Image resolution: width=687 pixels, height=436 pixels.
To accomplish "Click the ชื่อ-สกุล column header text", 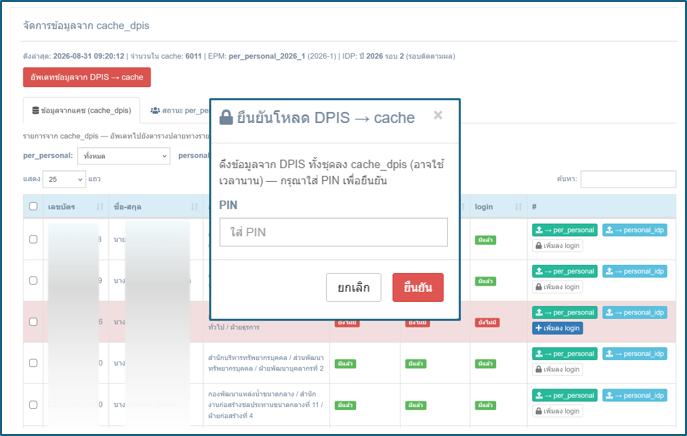I will (x=127, y=207).
